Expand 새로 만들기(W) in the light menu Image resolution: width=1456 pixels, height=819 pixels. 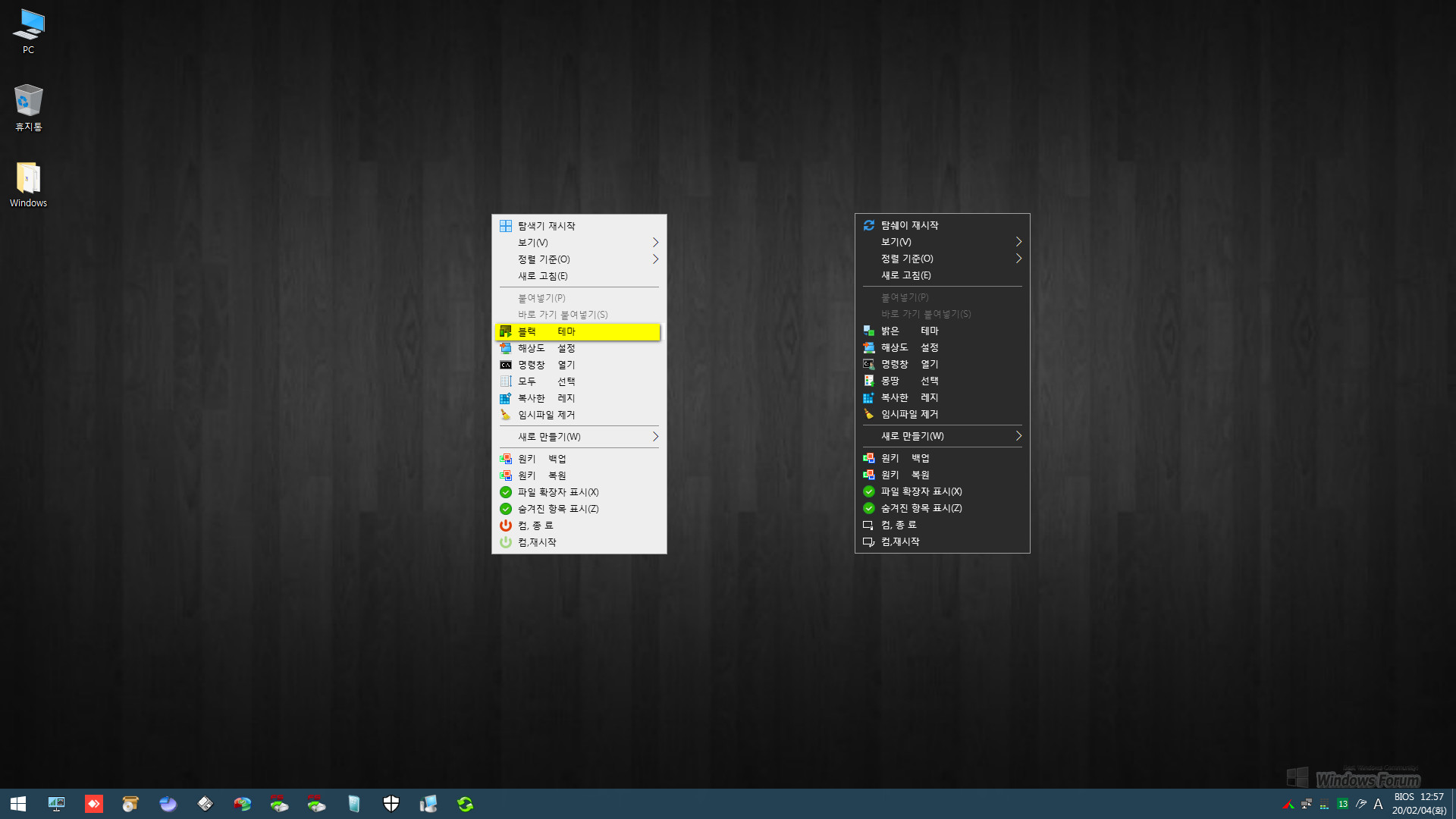579,437
